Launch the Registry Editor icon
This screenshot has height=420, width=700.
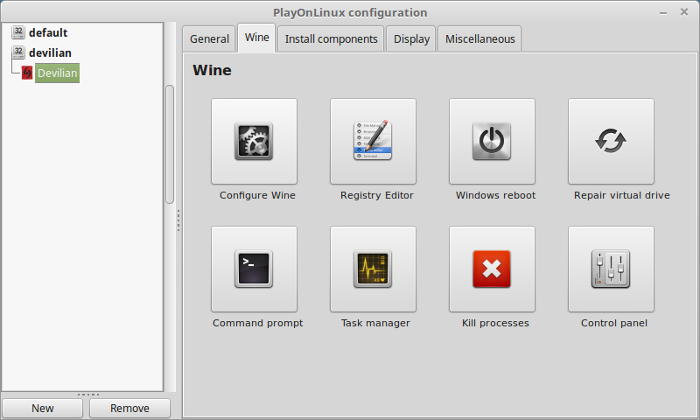(373, 141)
